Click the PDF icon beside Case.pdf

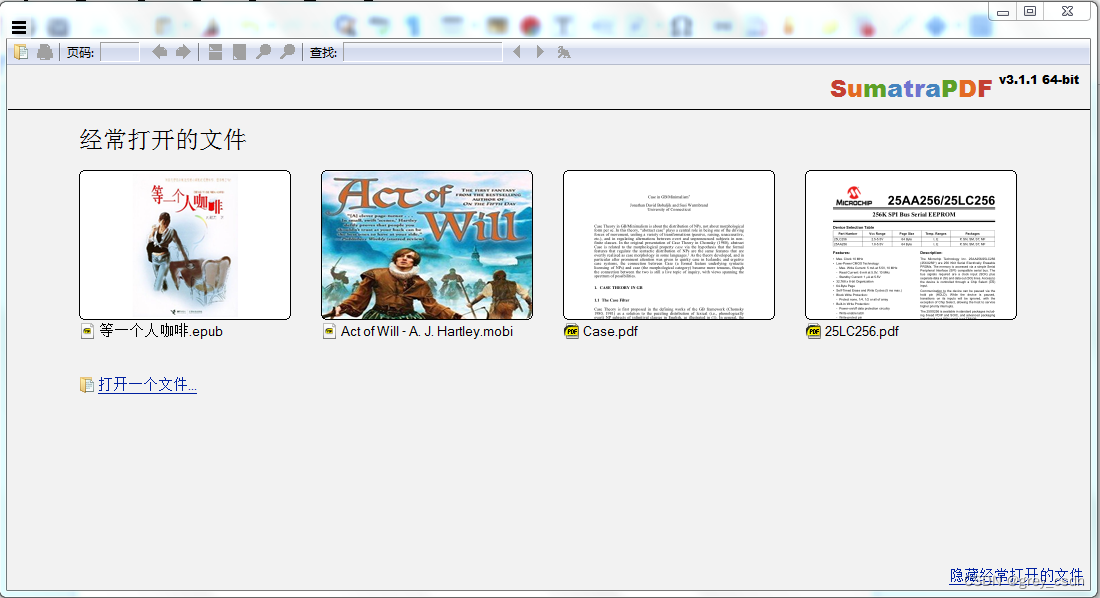572,331
